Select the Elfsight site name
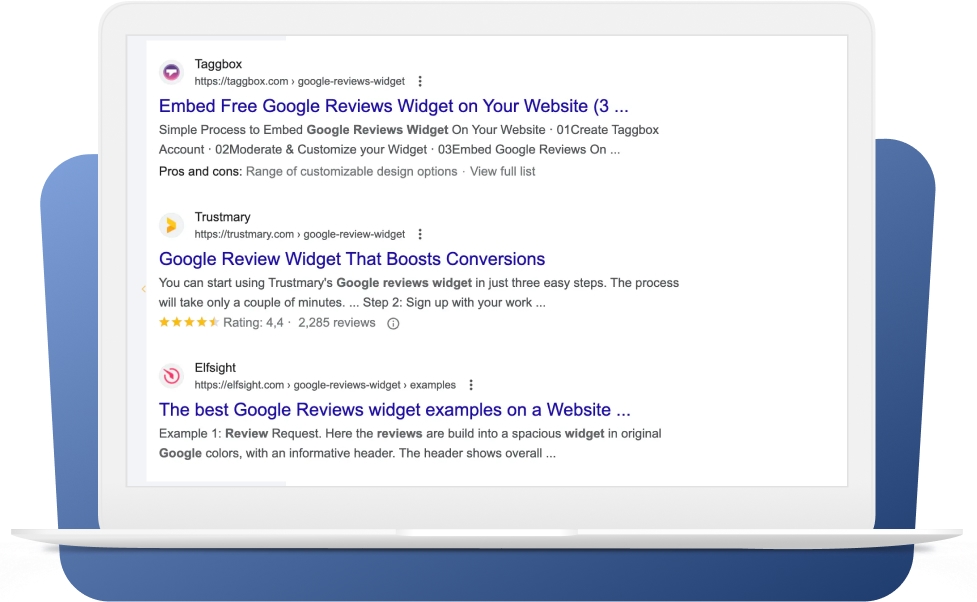 [215, 368]
